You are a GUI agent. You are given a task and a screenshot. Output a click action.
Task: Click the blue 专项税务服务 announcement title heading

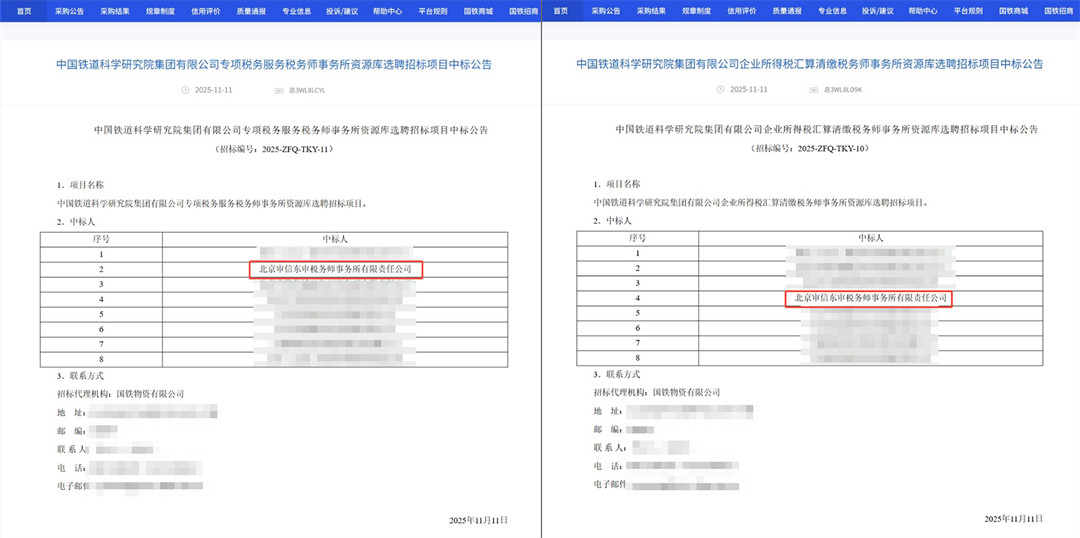pos(272,64)
